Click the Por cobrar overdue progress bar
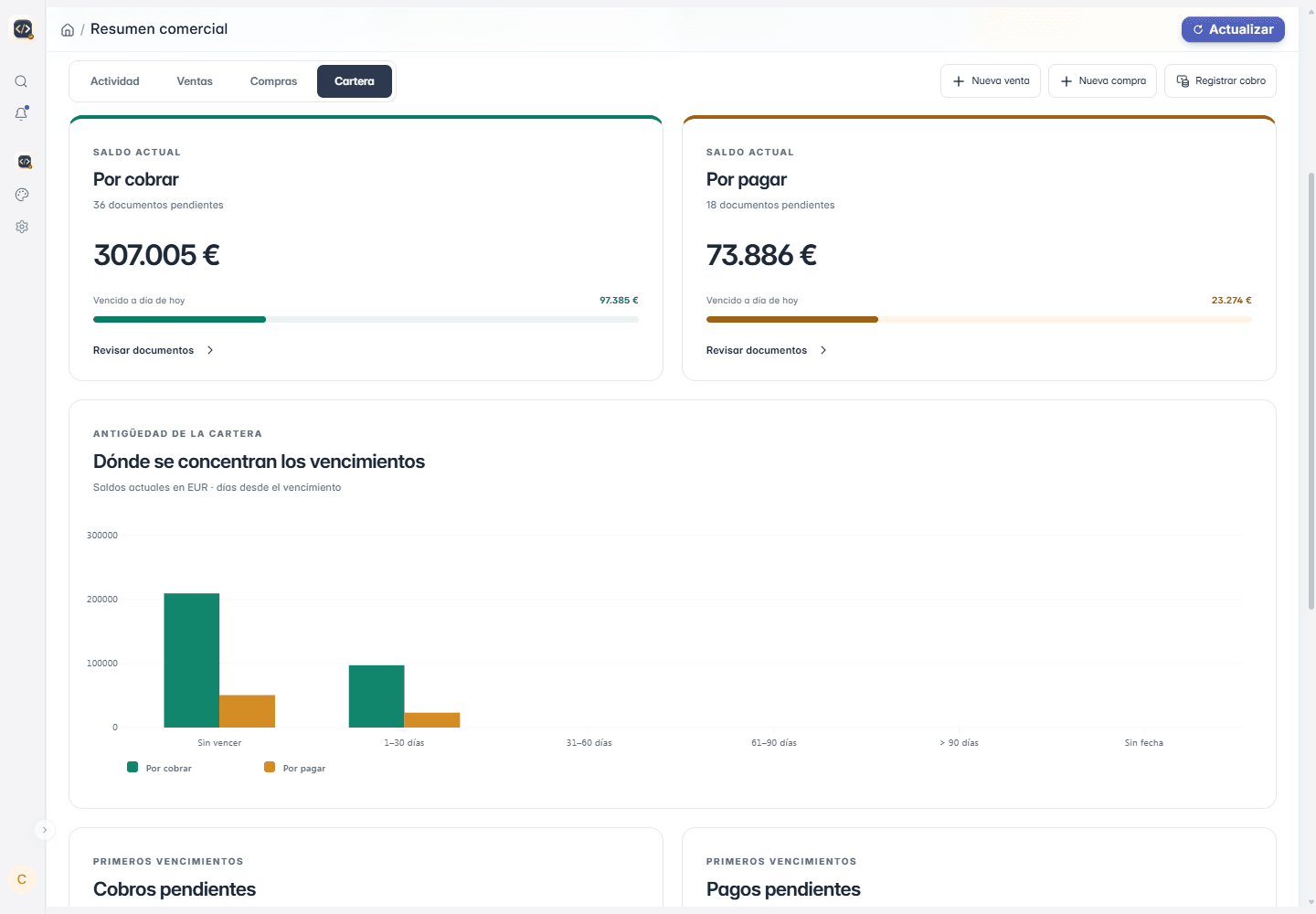This screenshot has width=1316, height=914. [x=366, y=319]
